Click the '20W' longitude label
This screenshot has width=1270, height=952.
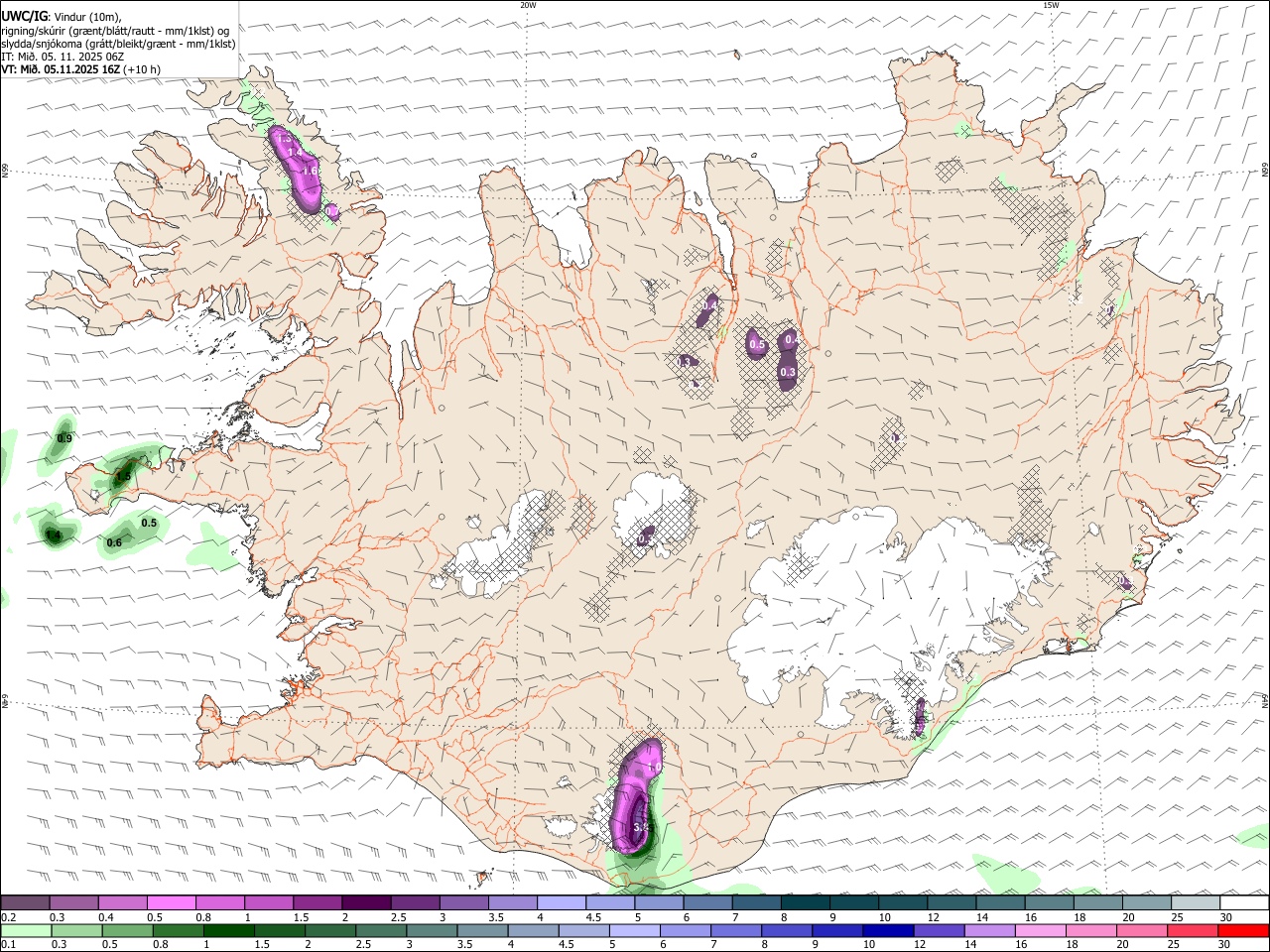528,5
